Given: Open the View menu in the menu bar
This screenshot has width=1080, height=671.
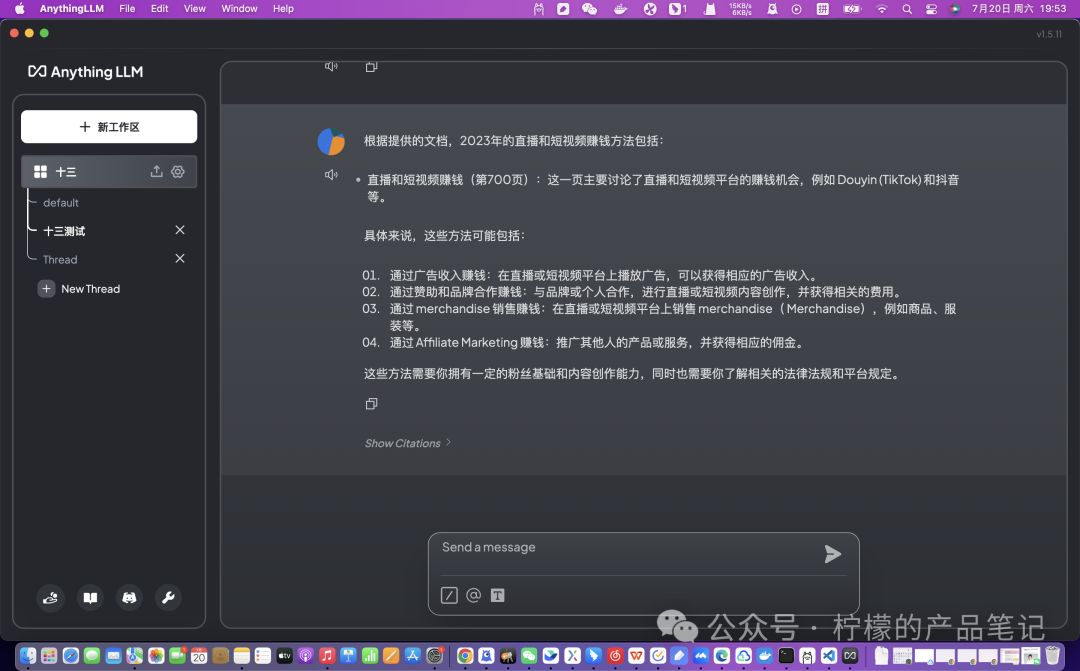Looking at the screenshot, I should [x=194, y=8].
